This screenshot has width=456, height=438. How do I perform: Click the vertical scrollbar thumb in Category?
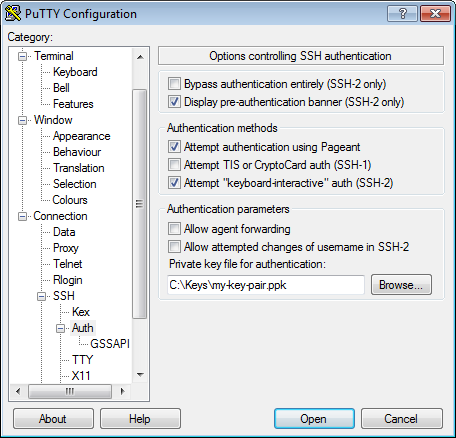point(140,204)
